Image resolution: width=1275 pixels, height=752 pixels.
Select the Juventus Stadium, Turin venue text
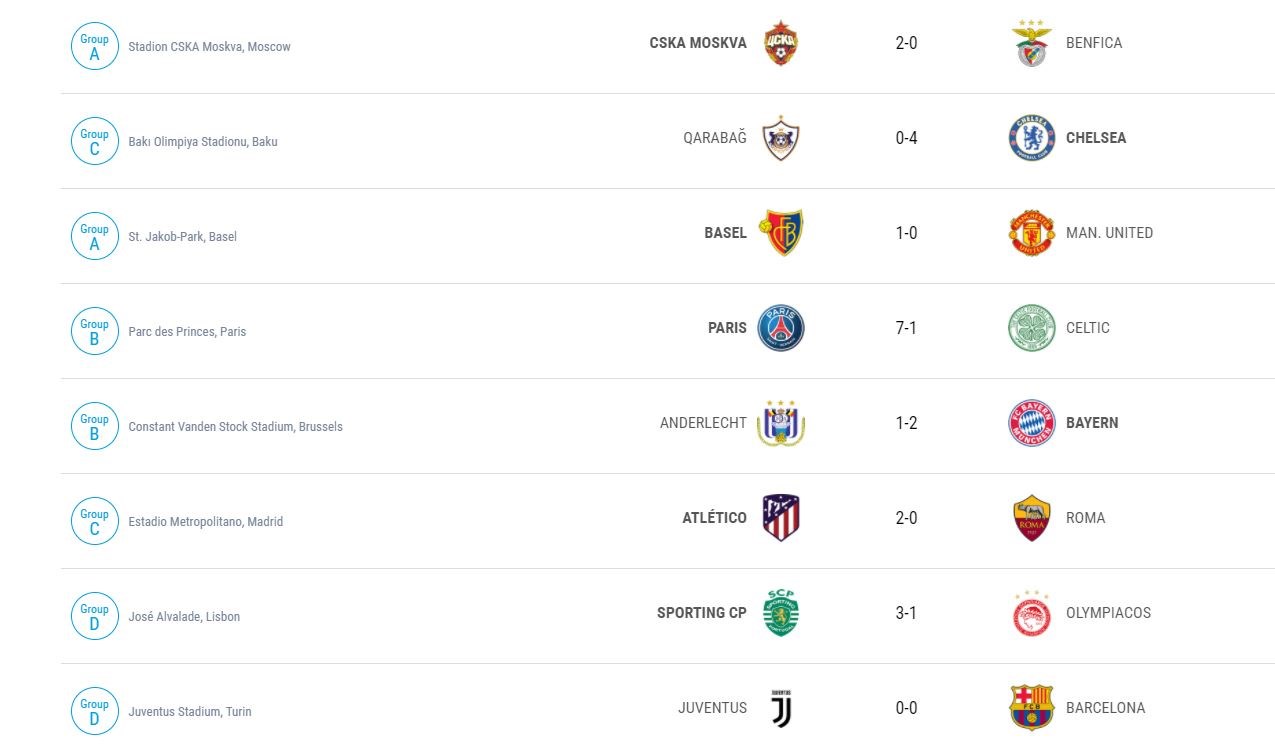pyautogui.click(x=190, y=712)
